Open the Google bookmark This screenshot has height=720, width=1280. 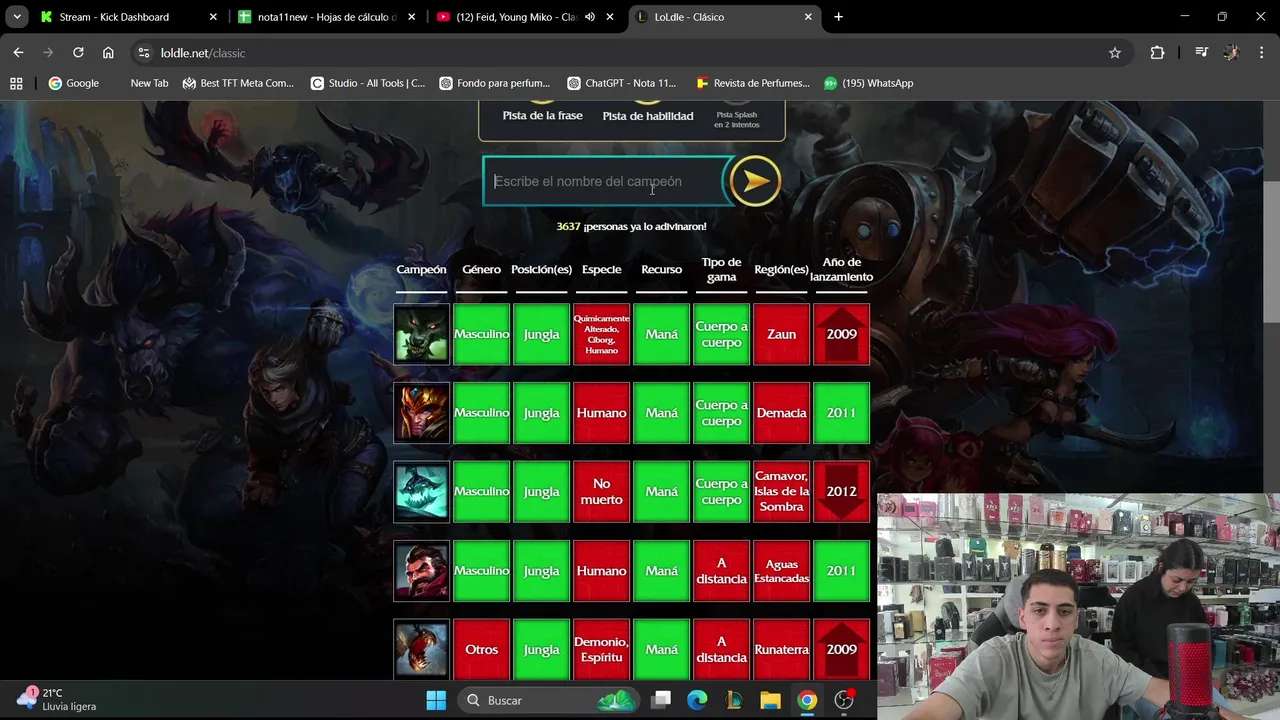coord(74,83)
